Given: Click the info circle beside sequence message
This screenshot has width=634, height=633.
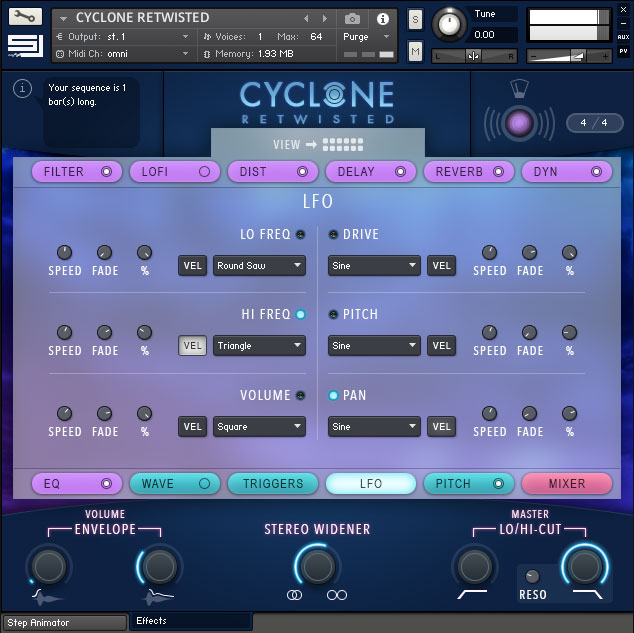Looking at the screenshot, I should 24,90.
